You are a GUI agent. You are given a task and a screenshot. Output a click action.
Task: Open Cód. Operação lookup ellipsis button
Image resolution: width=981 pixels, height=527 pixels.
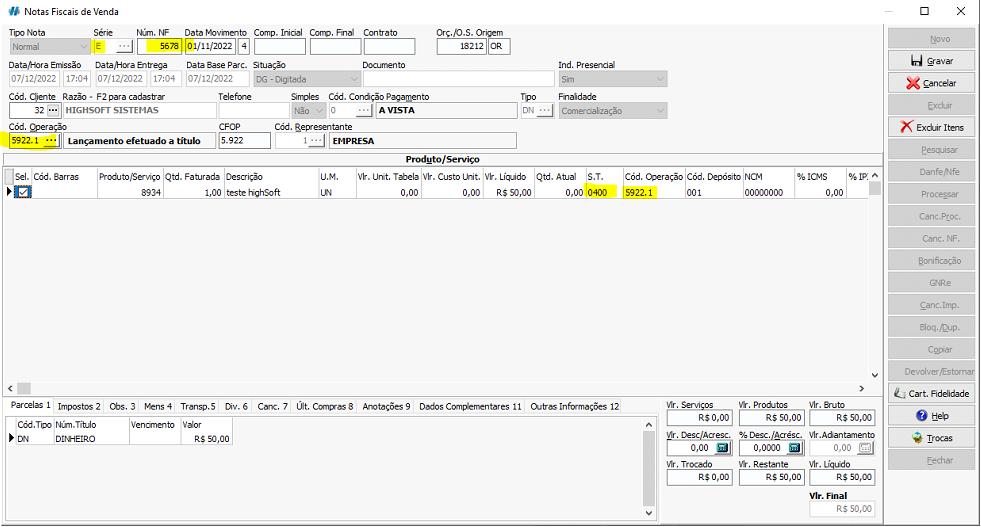click(x=50, y=141)
